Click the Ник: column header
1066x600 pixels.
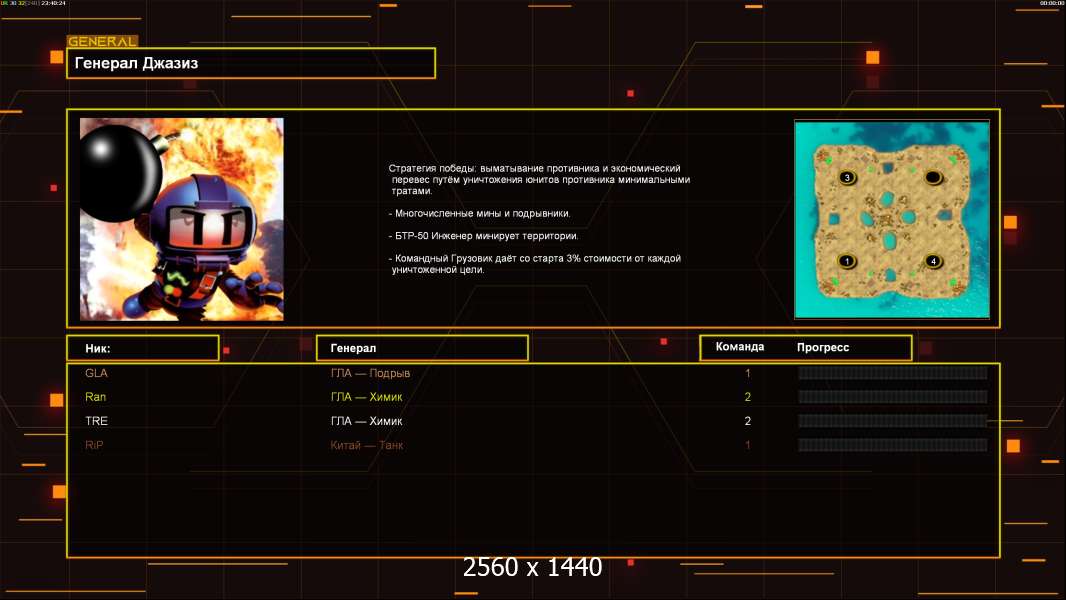coord(142,348)
